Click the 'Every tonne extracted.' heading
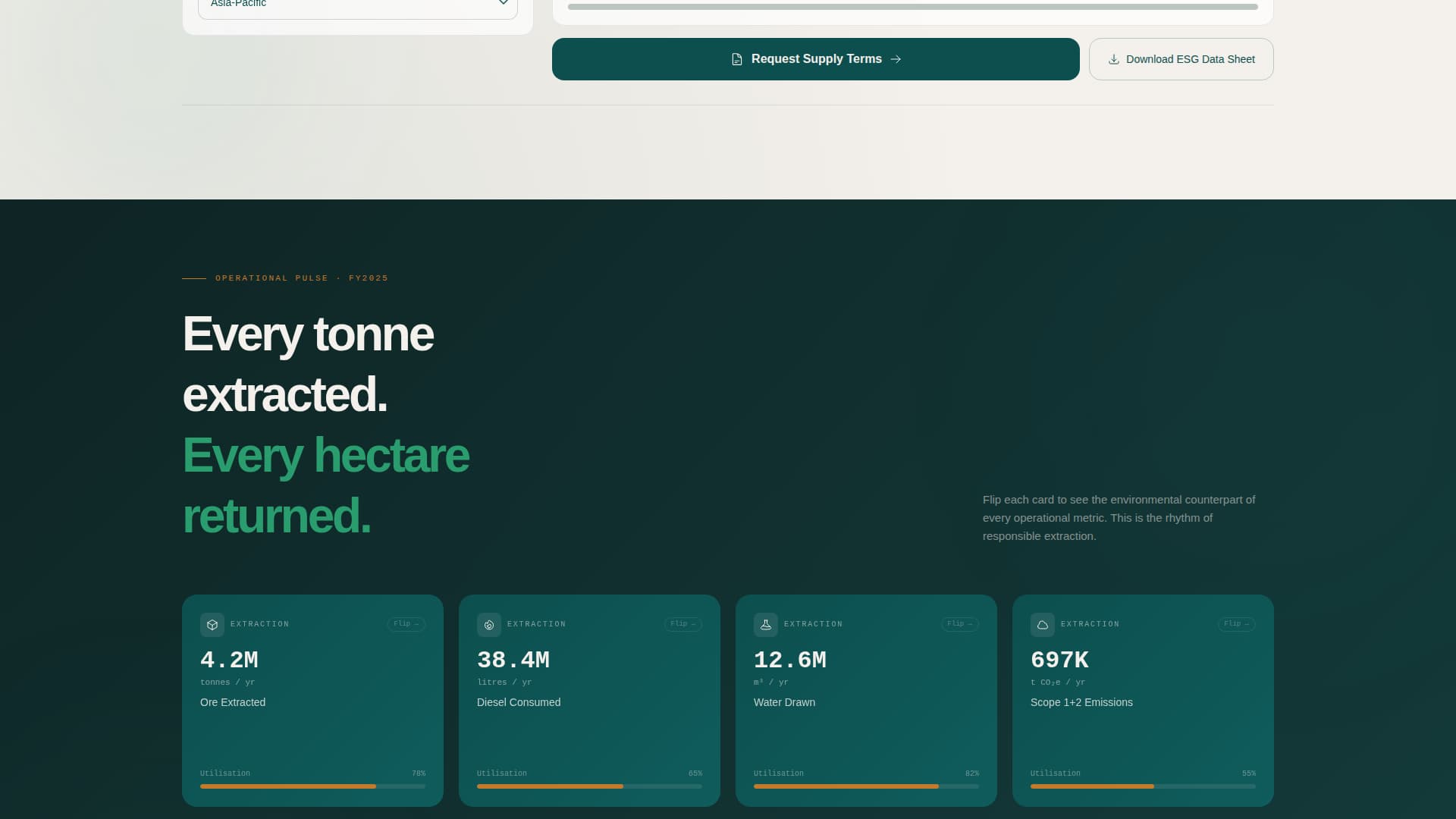The height and width of the screenshot is (819, 1456). pos(308,364)
